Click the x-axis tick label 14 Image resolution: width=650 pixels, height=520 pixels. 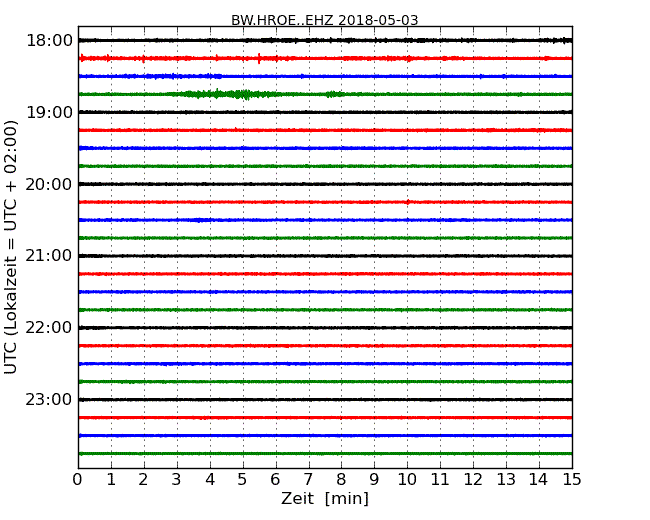point(538,480)
